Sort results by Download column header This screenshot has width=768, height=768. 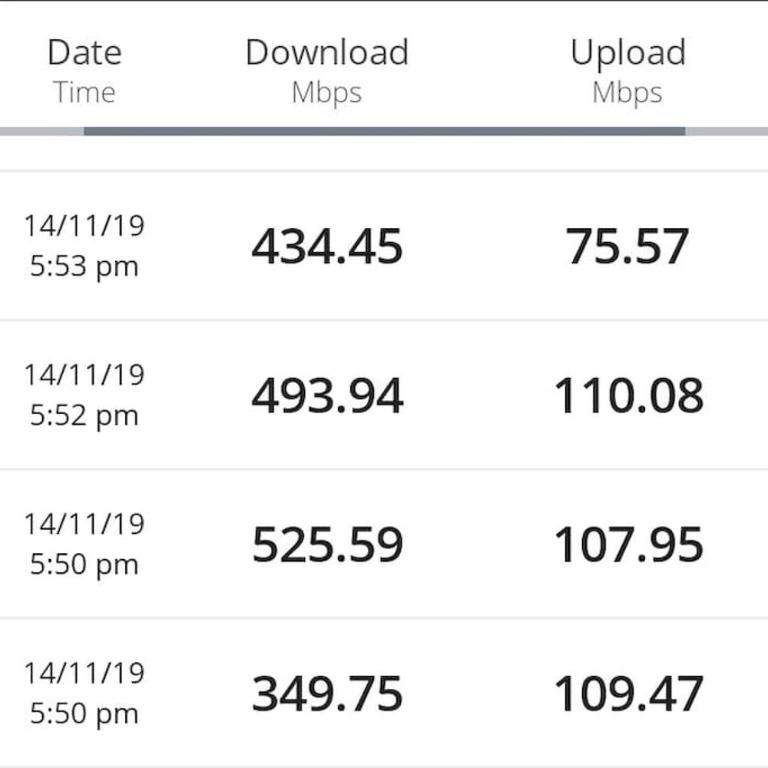click(327, 52)
